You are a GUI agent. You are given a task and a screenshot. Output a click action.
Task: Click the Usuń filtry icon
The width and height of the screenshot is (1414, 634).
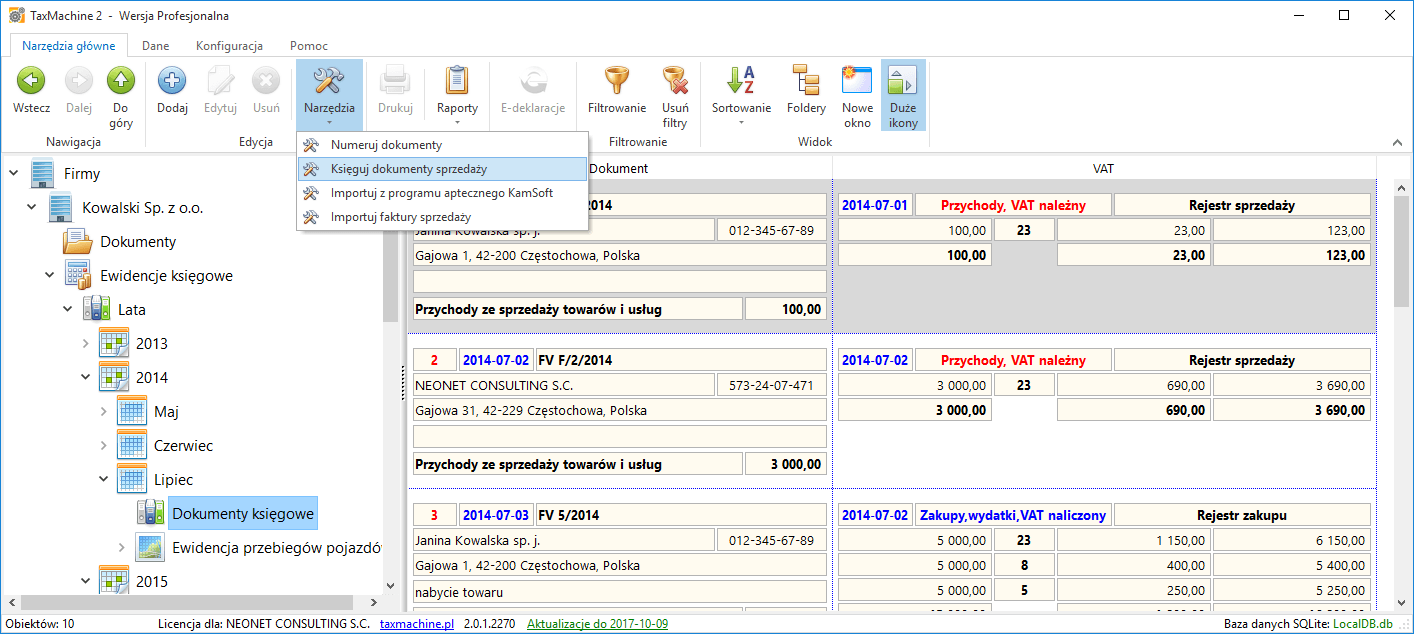pyautogui.click(x=675, y=82)
